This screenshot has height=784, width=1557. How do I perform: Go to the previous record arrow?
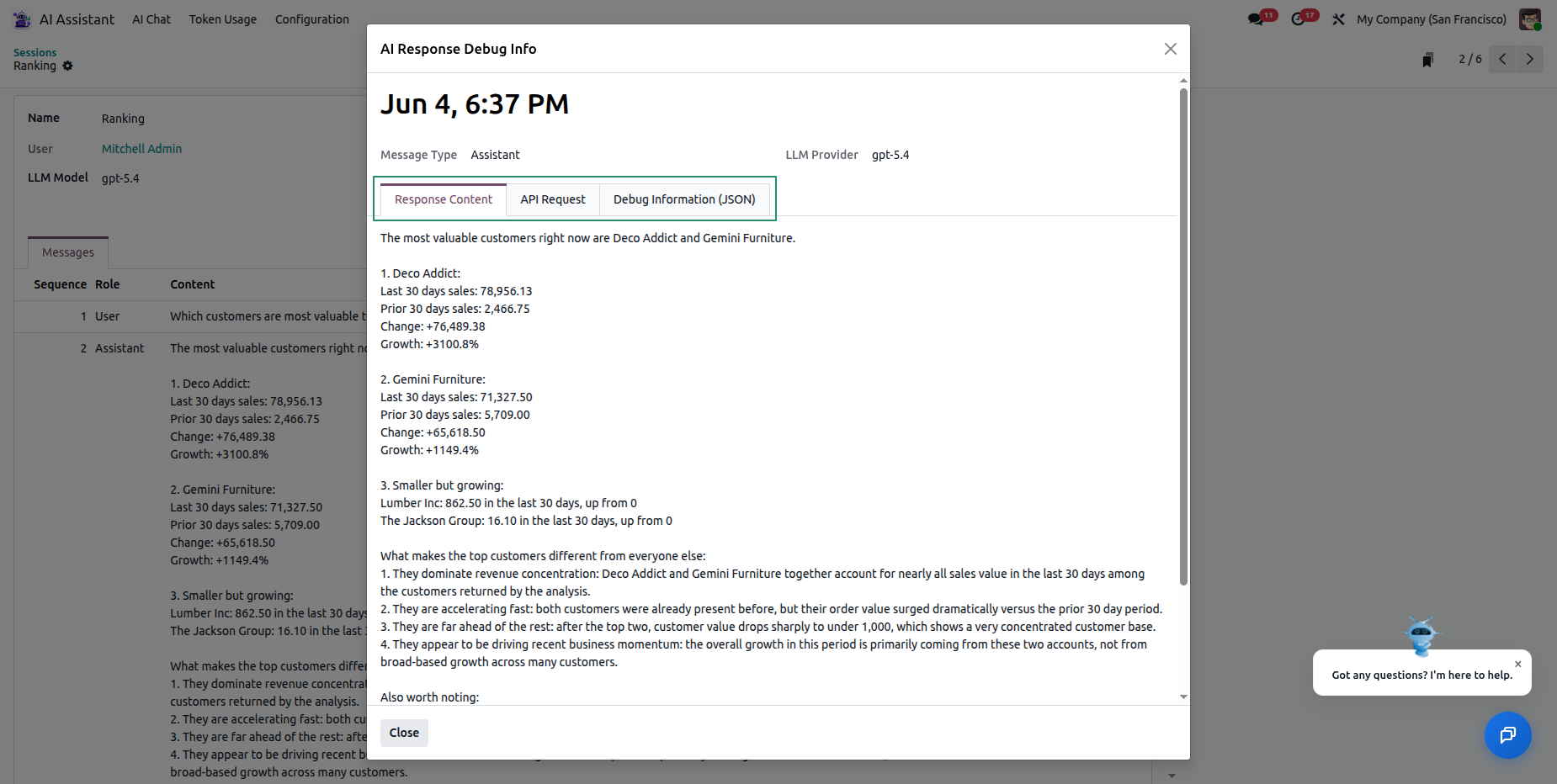point(1502,59)
